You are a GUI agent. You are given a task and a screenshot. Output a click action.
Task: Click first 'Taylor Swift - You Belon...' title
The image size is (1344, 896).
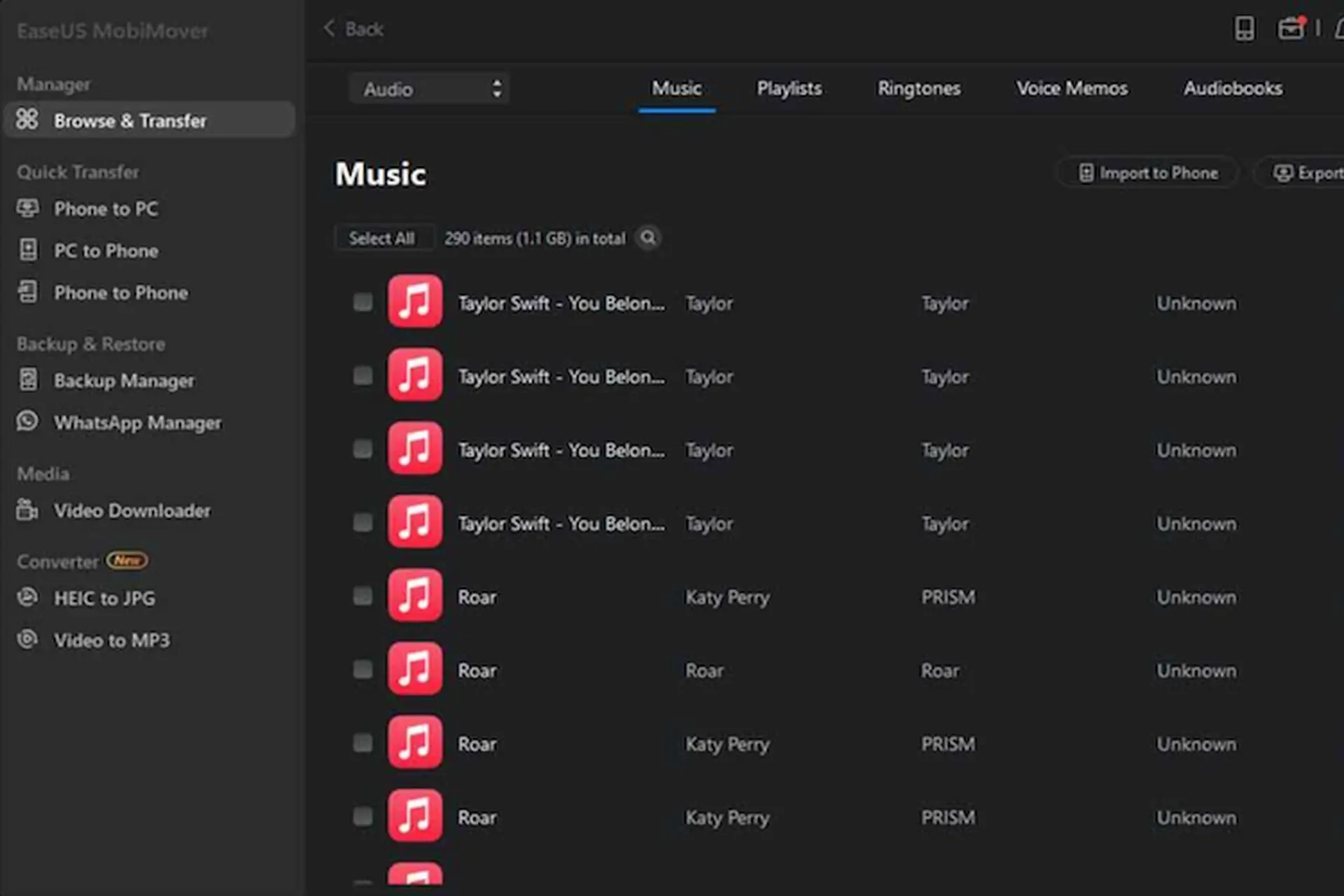[561, 303]
